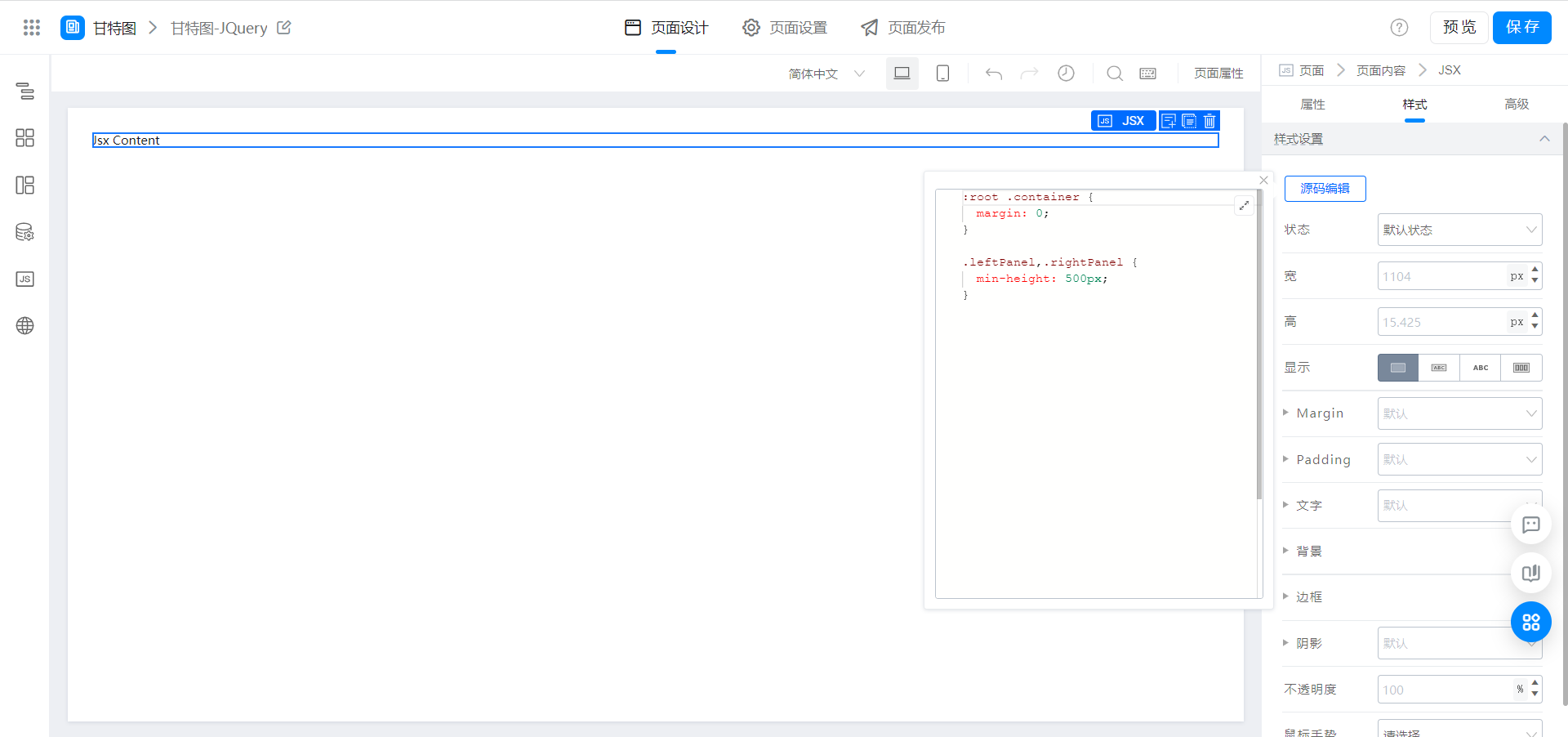The height and width of the screenshot is (737, 1568).
Task: Open the 高级 tab in the right panel
Action: tap(1517, 104)
